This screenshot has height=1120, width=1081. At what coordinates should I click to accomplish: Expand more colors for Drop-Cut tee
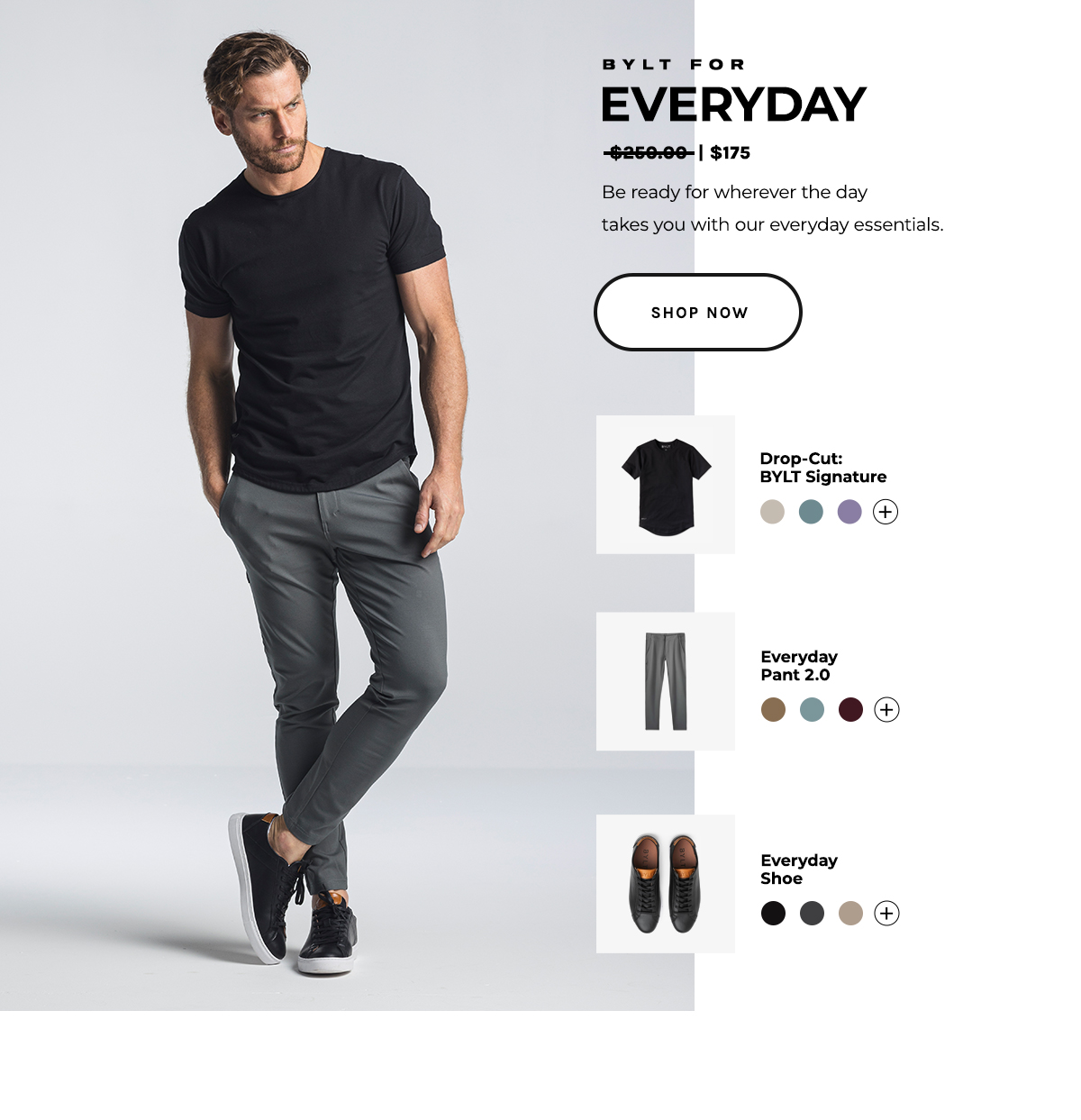886,512
